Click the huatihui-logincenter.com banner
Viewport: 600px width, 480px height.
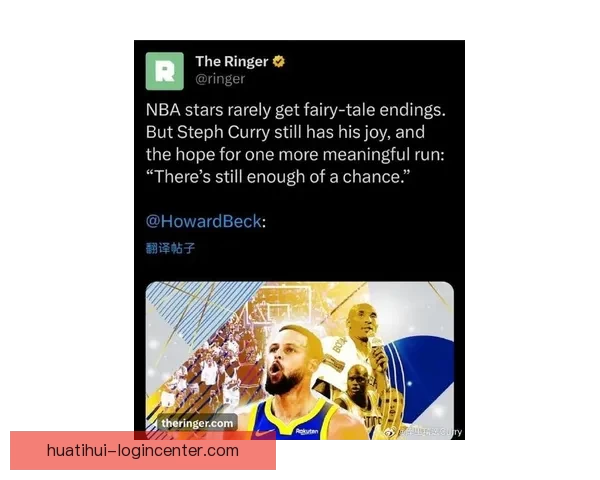pos(143,451)
